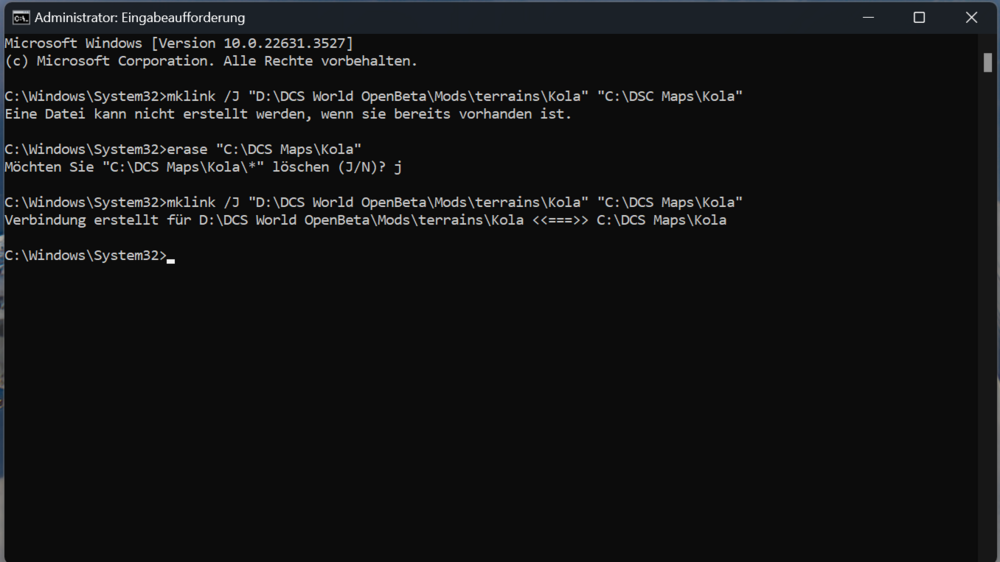Click the <<===>> junction arrow symbol

point(560,220)
